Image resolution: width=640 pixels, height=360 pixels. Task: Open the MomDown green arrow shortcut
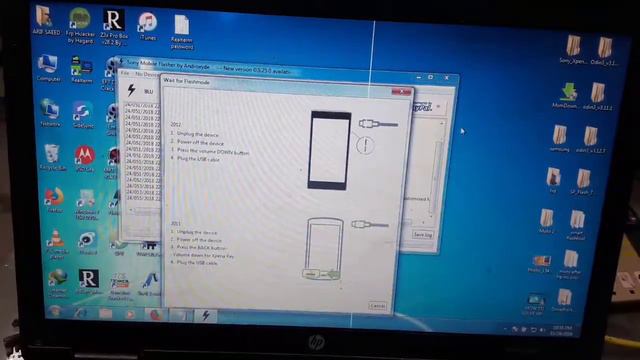click(566, 96)
